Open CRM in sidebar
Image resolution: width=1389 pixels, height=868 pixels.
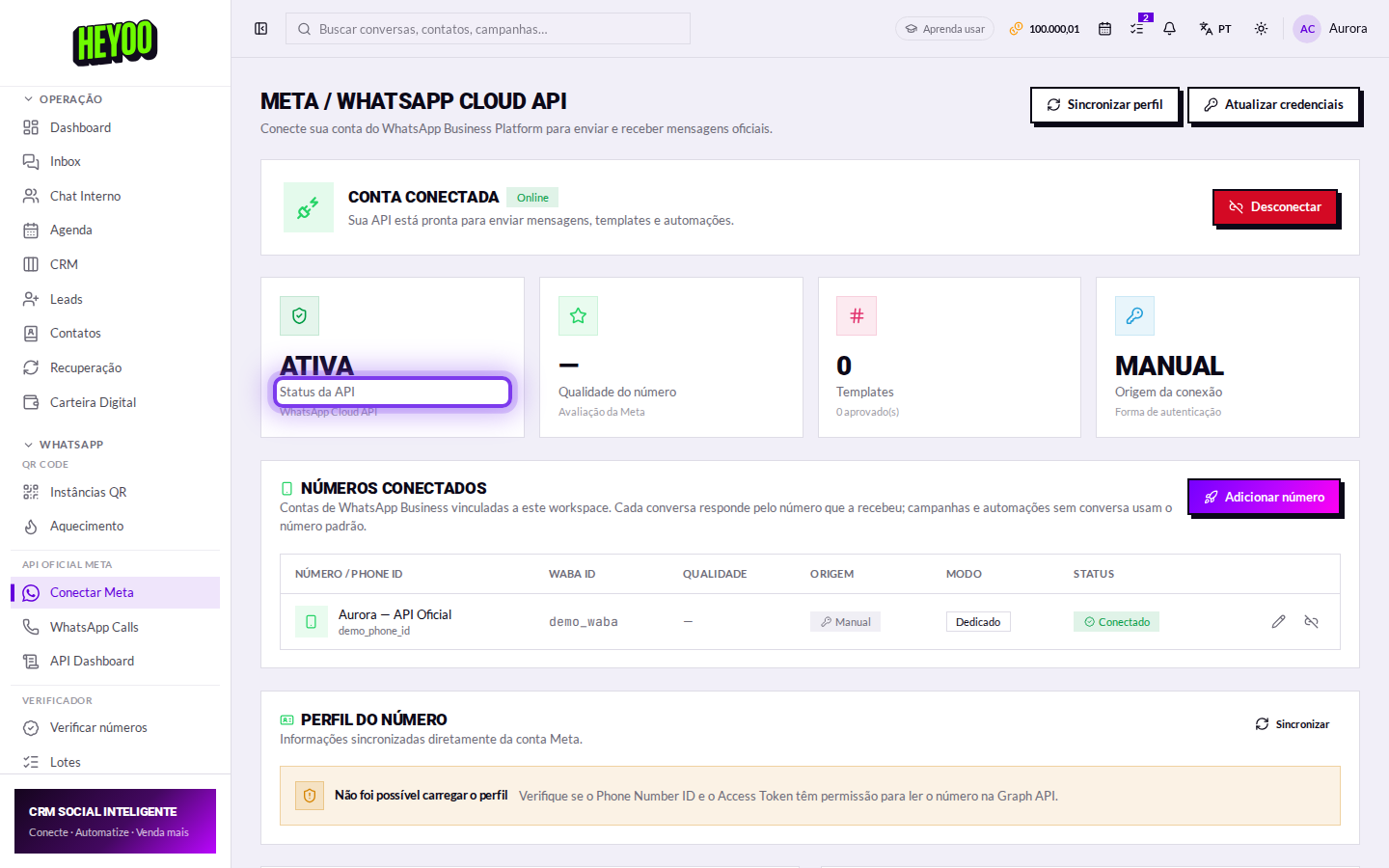pyautogui.click(x=115, y=264)
